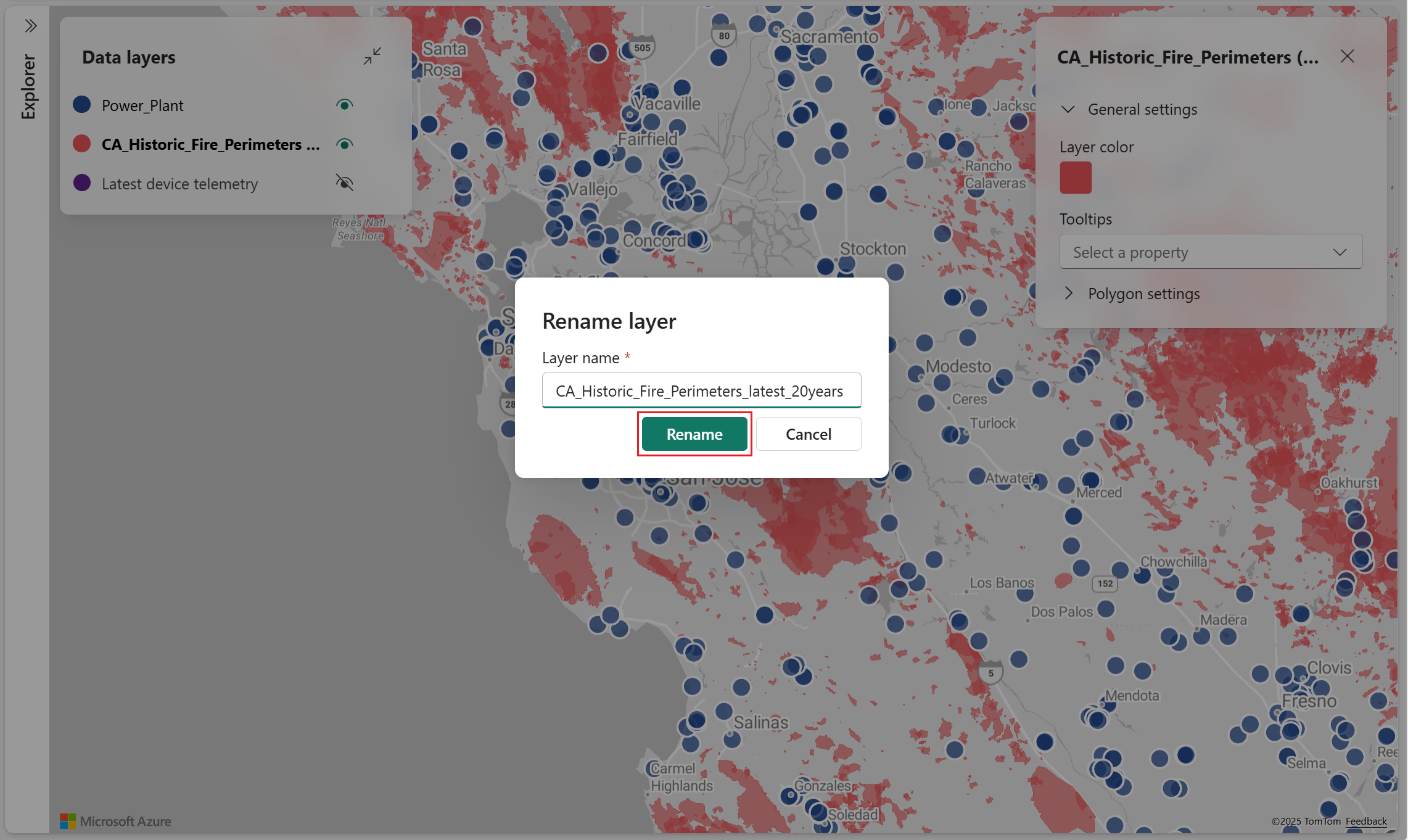This screenshot has width=1408, height=840.
Task: Click the Interstate 505 highway shield
Action: pos(642,48)
